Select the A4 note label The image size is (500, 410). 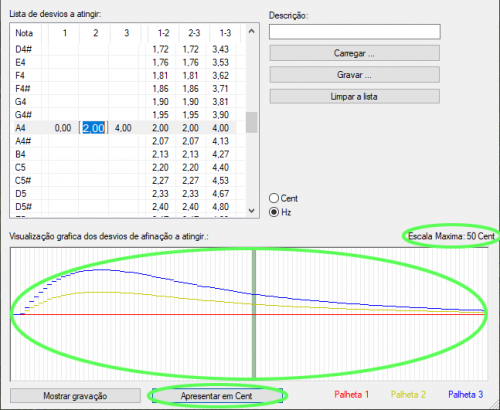[x=20, y=128]
